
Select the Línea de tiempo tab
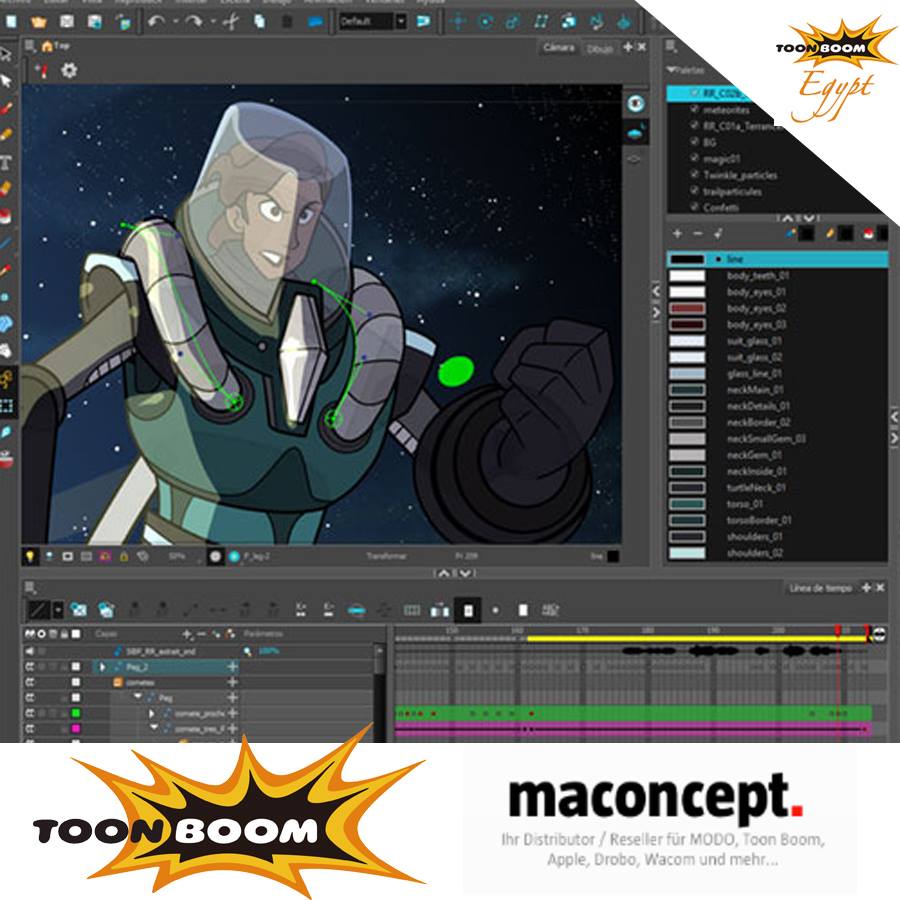(821, 588)
